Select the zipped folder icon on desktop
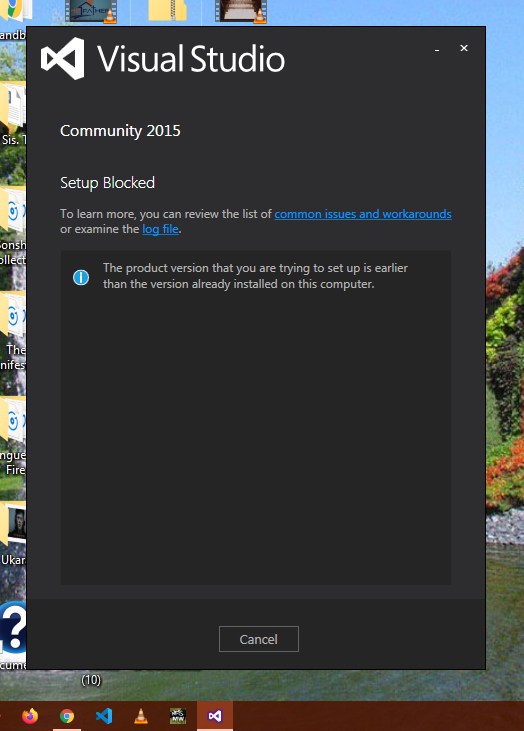 coord(167,10)
